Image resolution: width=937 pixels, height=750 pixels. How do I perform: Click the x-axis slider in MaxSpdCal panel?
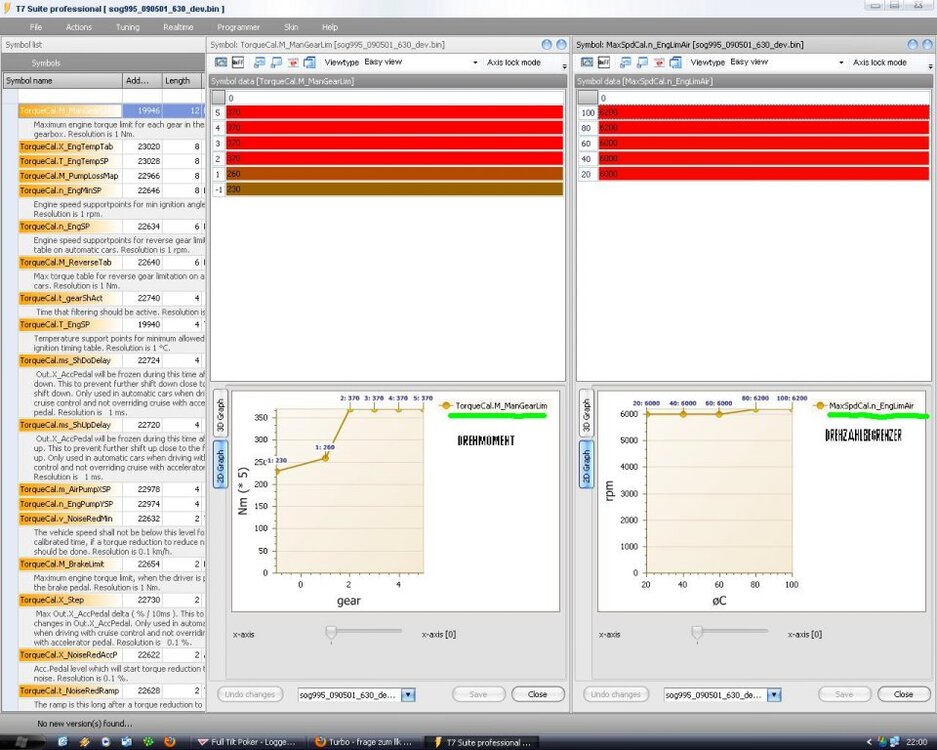[730, 633]
